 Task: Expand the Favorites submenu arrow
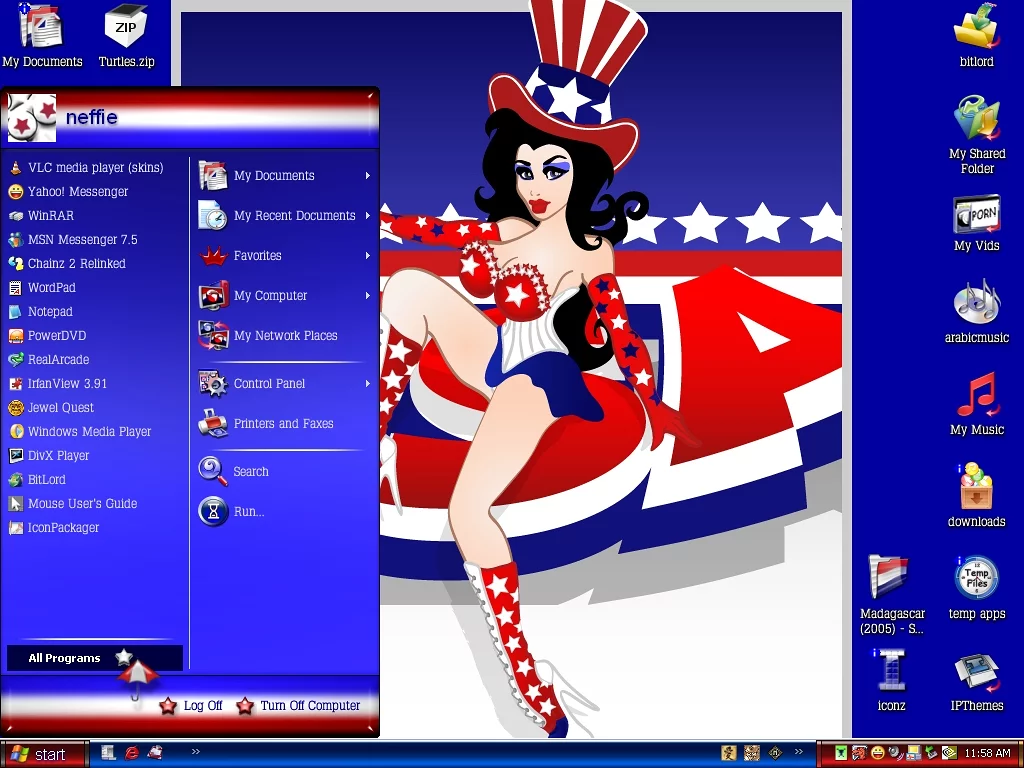(368, 256)
